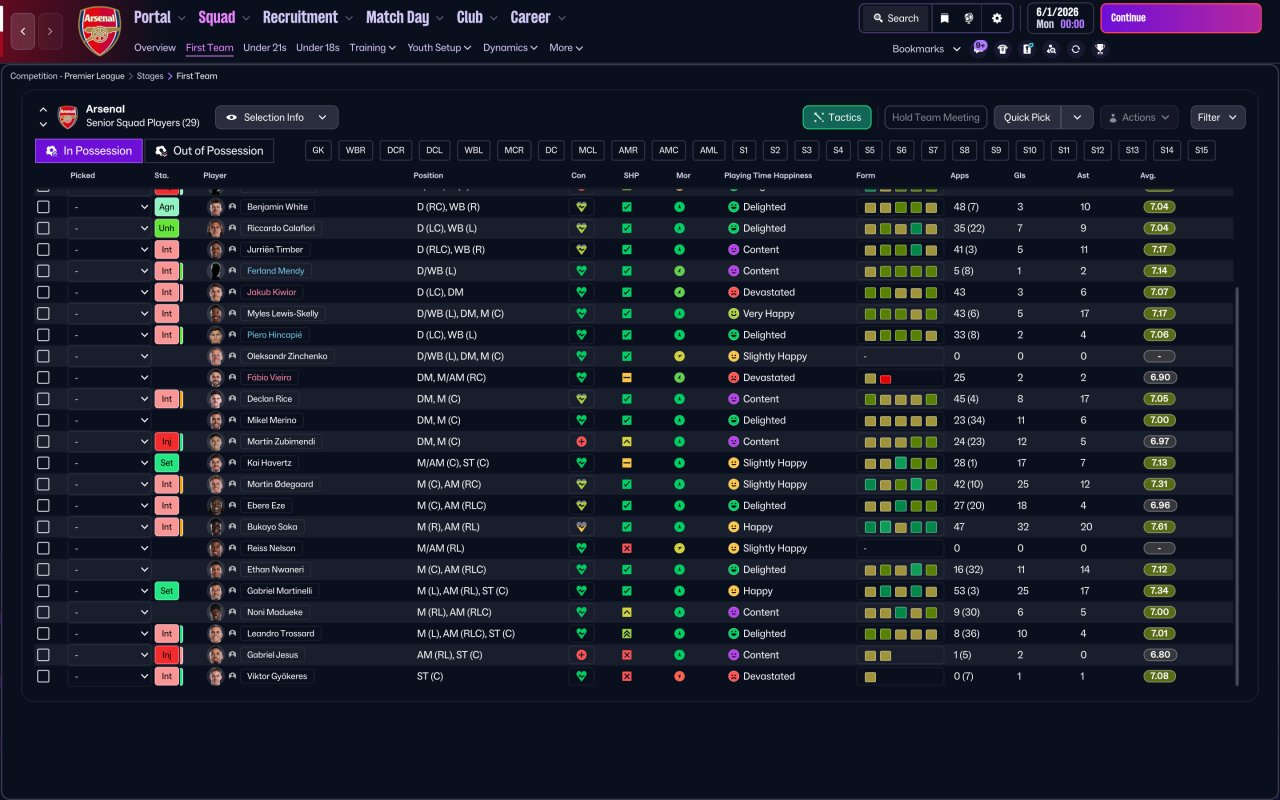Click the shirt kit shortcut icon
The height and width of the screenshot is (800, 1280).
pos(1003,49)
